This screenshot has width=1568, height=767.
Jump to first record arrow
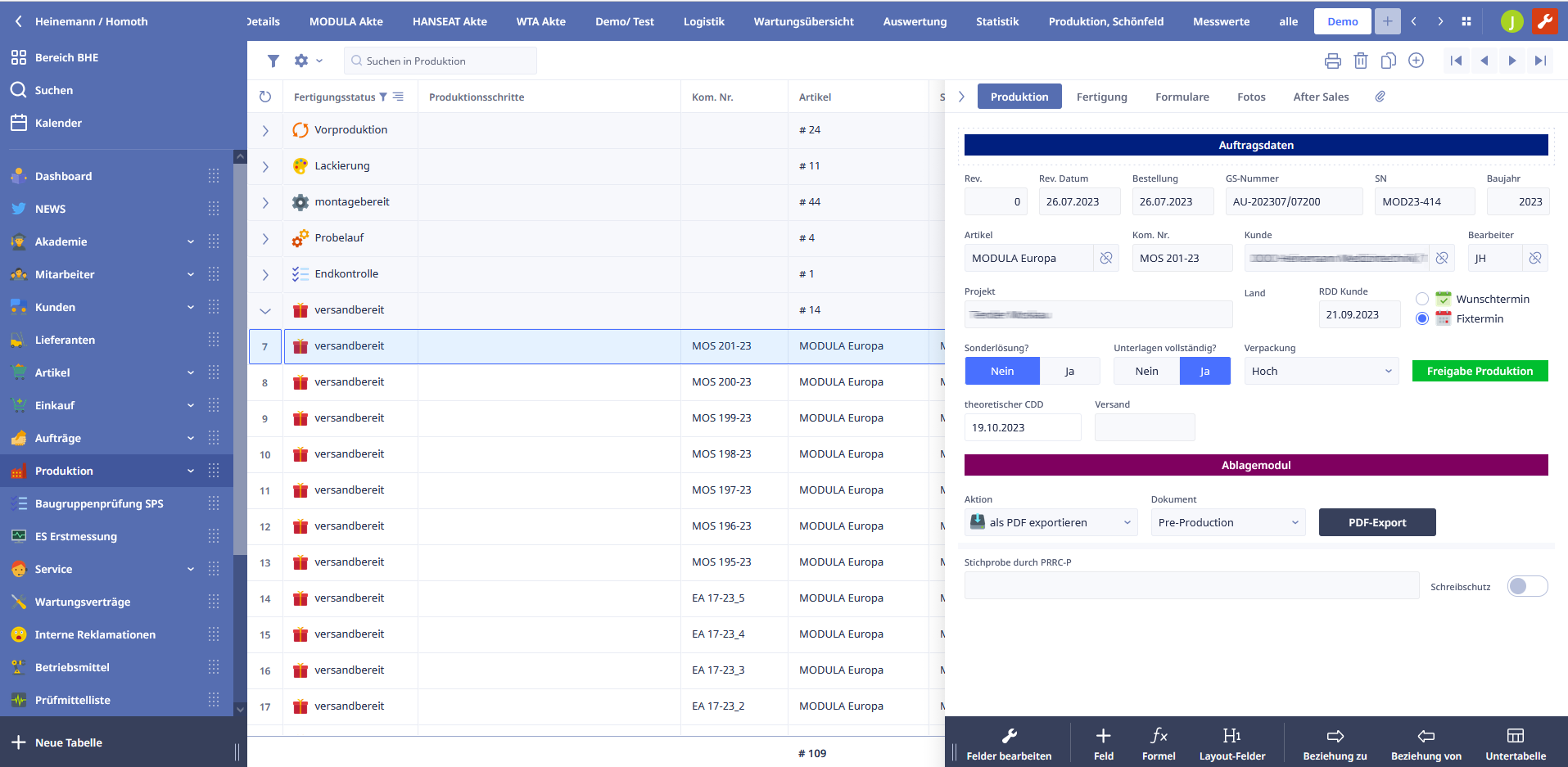click(1456, 61)
